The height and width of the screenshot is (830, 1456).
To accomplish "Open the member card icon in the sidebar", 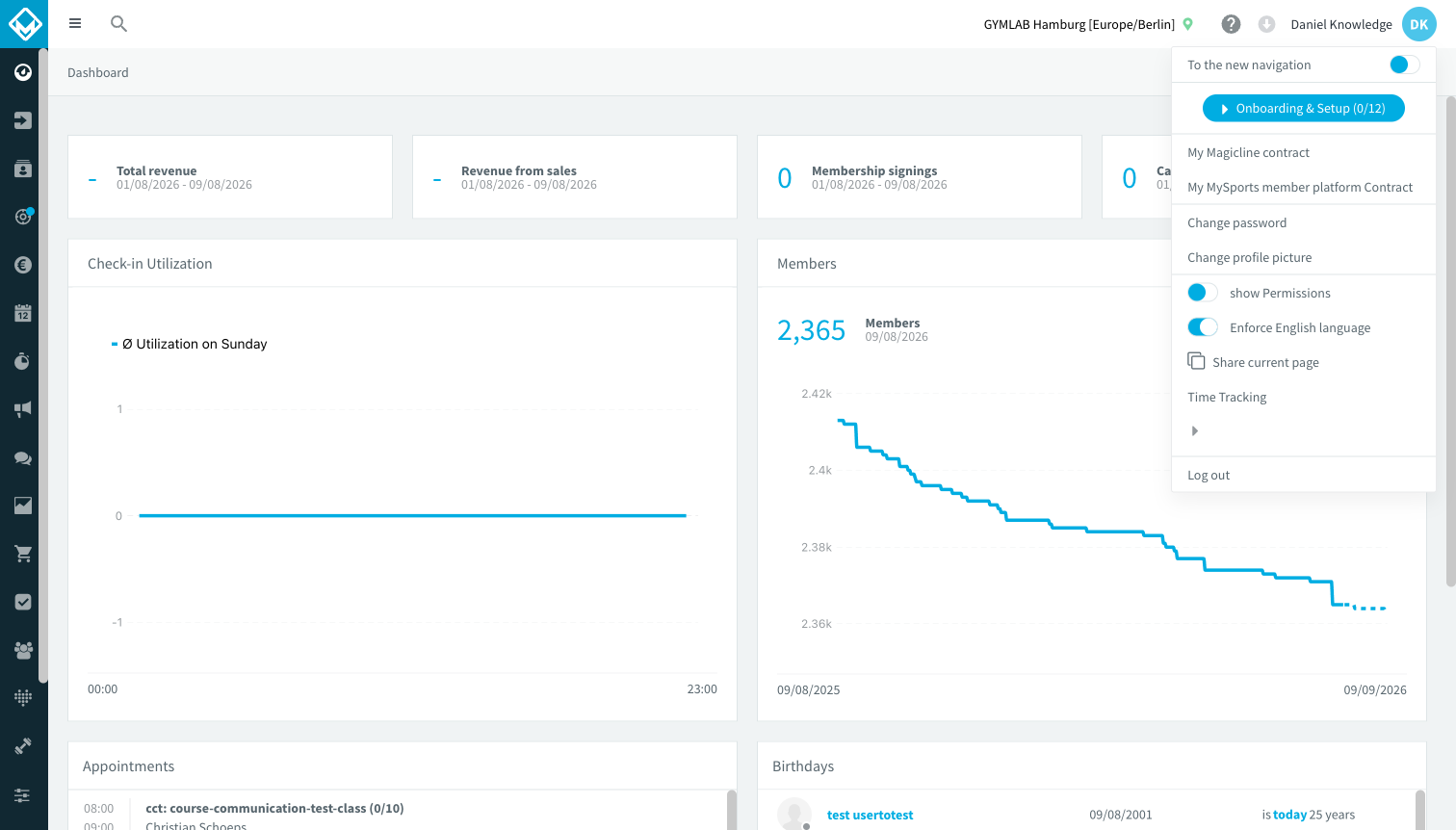I will (23, 169).
